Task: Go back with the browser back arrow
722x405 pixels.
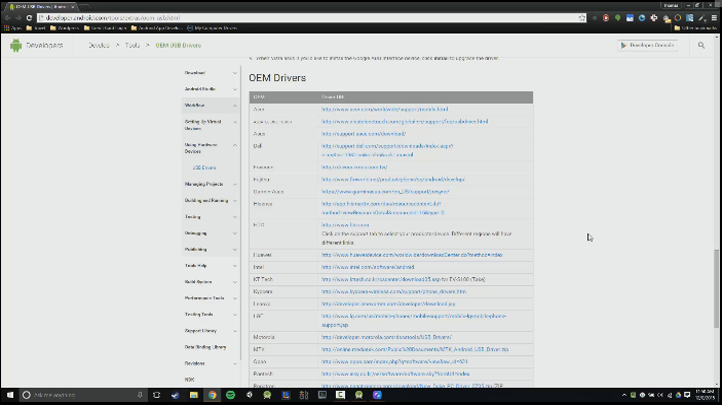Action: coord(7,18)
